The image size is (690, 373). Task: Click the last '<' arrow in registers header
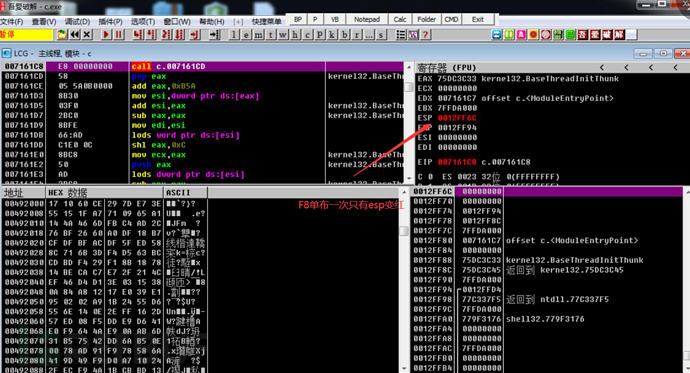(x=675, y=67)
